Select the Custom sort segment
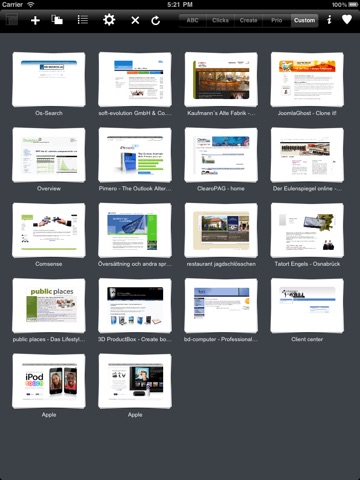The width and height of the screenshot is (360, 480). (x=305, y=20)
